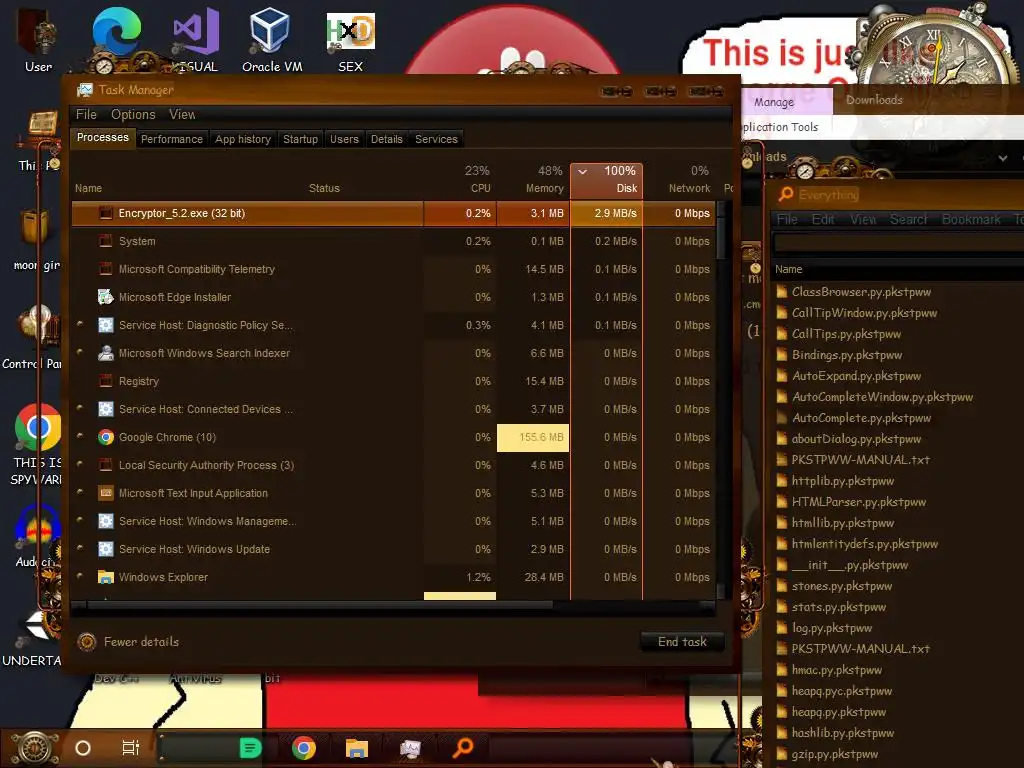
Task: Switch to the App history tab
Action: point(243,139)
